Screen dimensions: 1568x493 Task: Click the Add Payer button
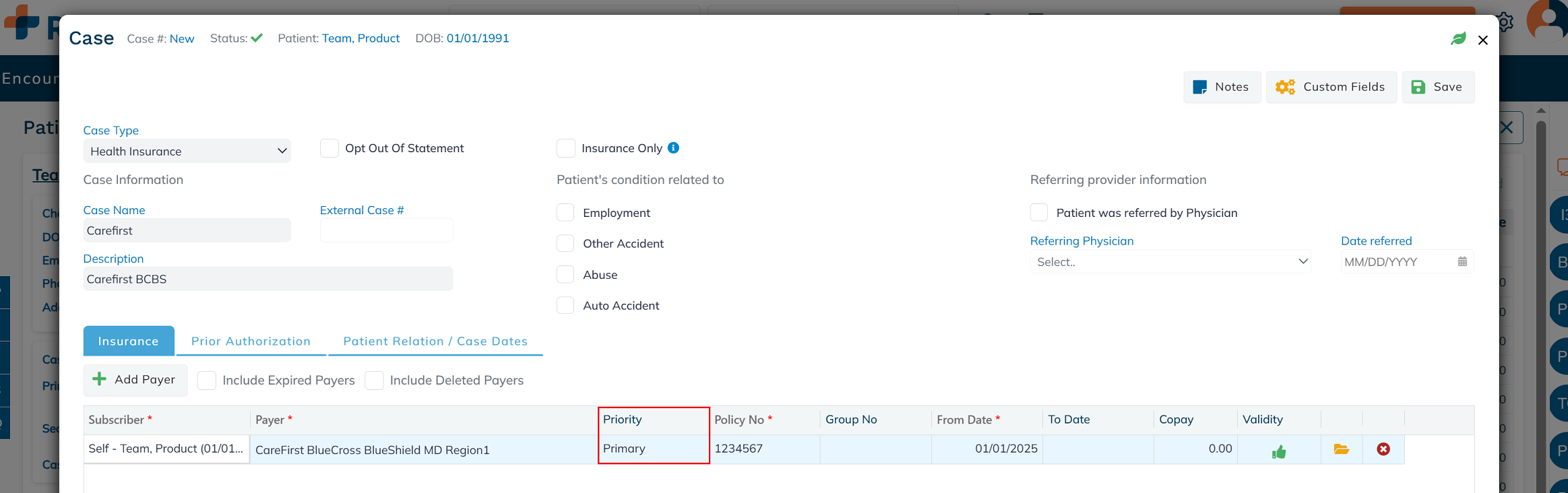(x=135, y=380)
